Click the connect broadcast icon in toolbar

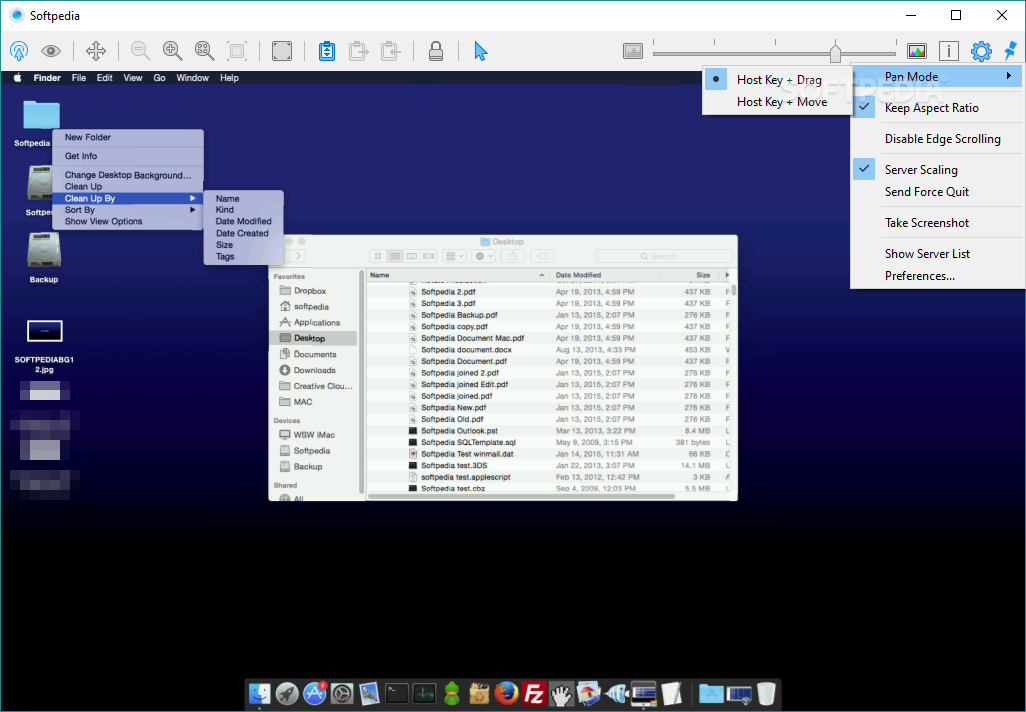(x=19, y=51)
